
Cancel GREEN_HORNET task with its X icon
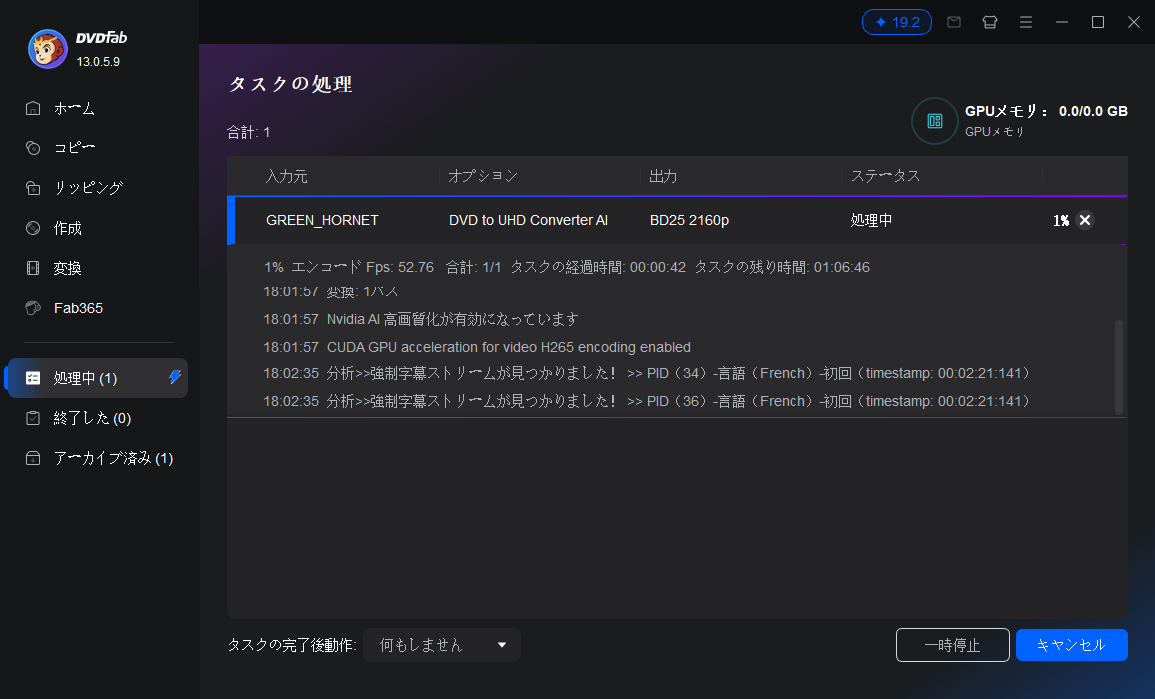[1085, 220]
